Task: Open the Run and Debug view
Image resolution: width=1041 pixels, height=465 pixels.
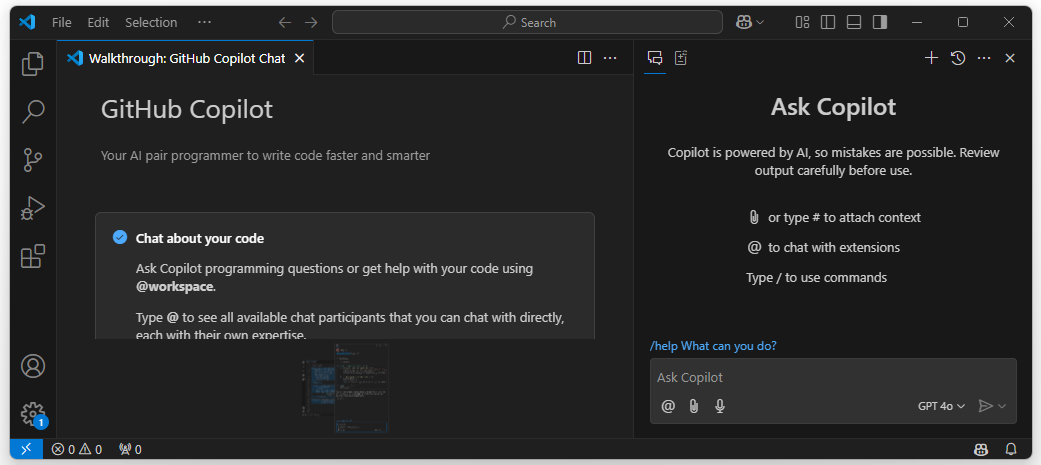Action: (33, 208)
